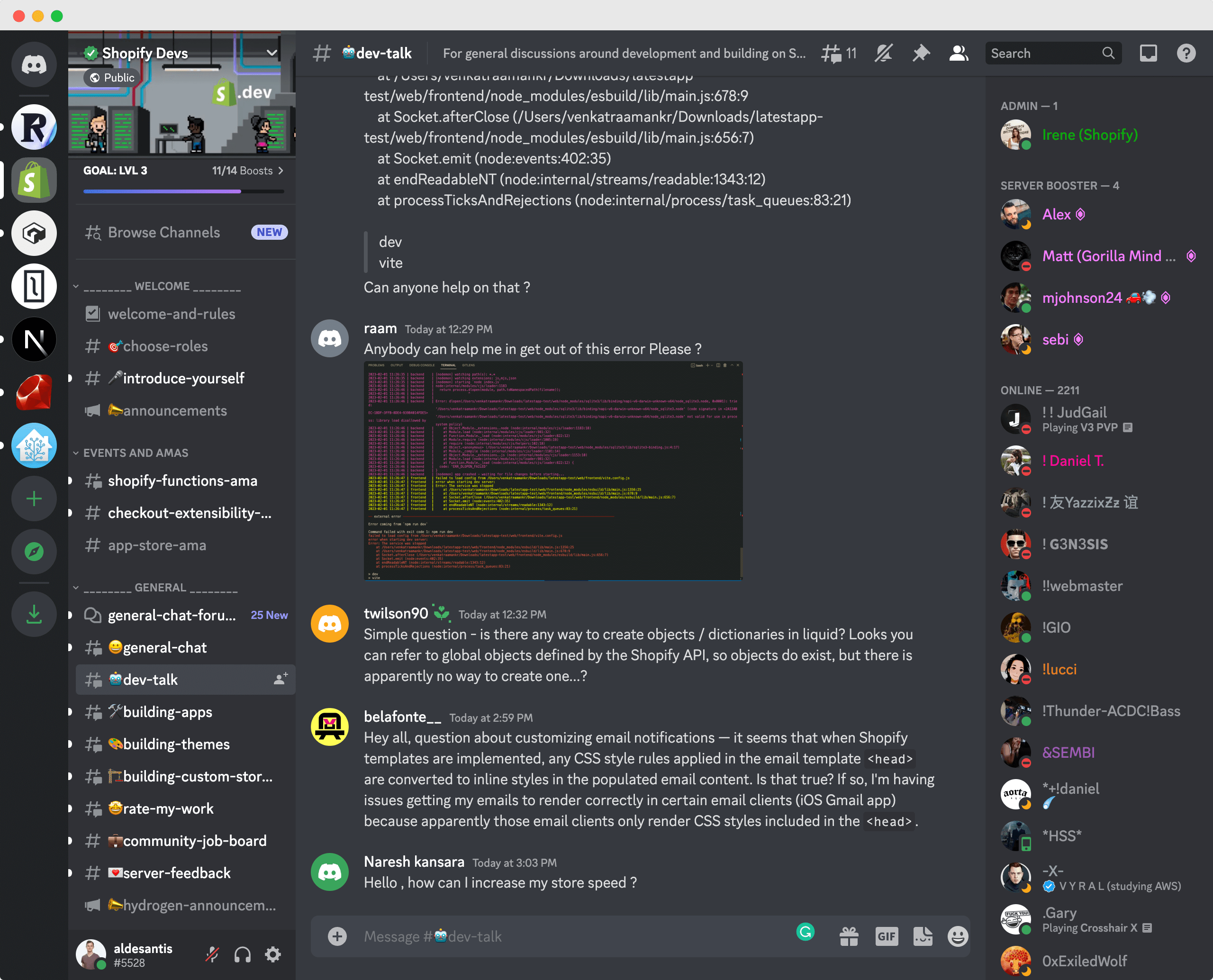Open the Nitro gift icon
This screenshot has width=1213, height=980.
click(849, 936)
